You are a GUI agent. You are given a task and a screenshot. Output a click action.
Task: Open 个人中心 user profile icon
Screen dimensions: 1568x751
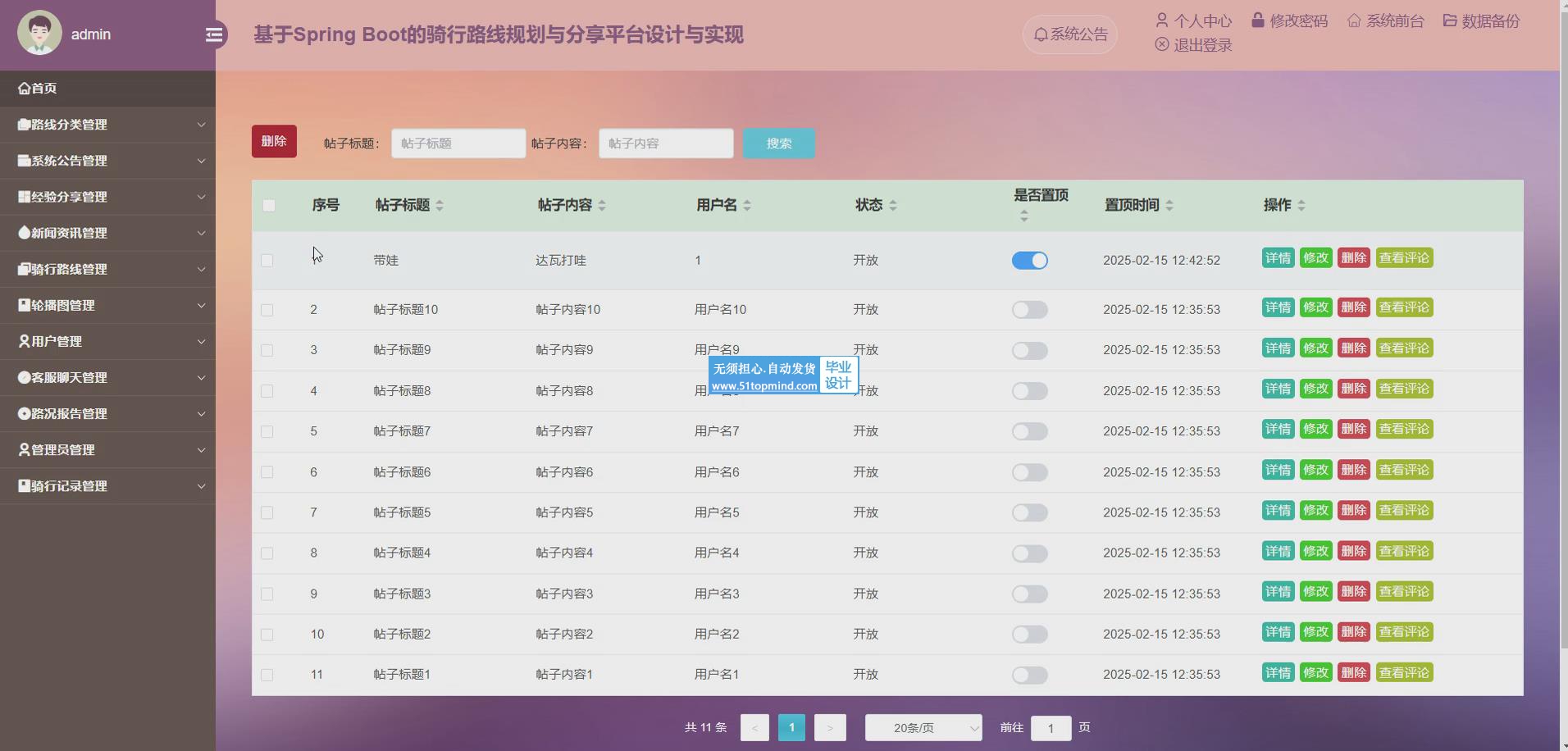click(x=1161, y=20)
